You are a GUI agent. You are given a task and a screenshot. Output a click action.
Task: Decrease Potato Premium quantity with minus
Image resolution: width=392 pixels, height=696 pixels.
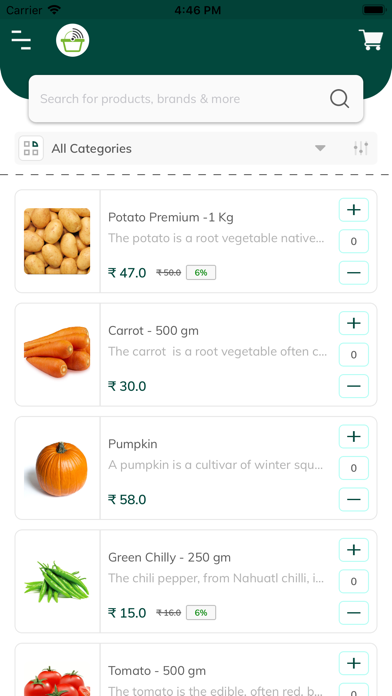(x=354, y=273)
